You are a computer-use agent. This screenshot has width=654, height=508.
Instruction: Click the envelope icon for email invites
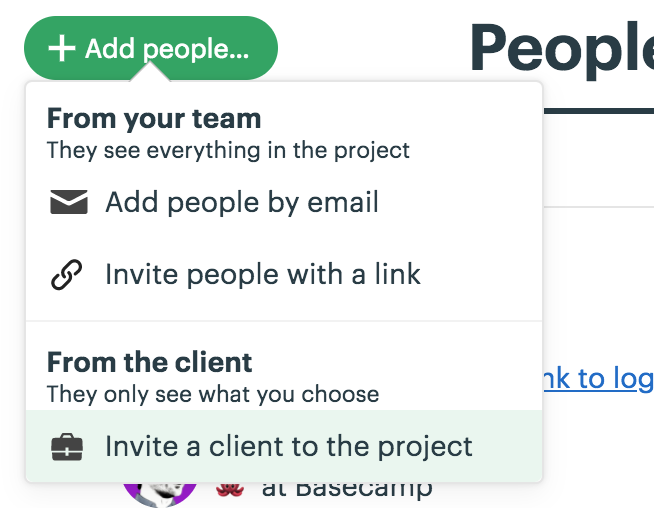tap(69, 202)
